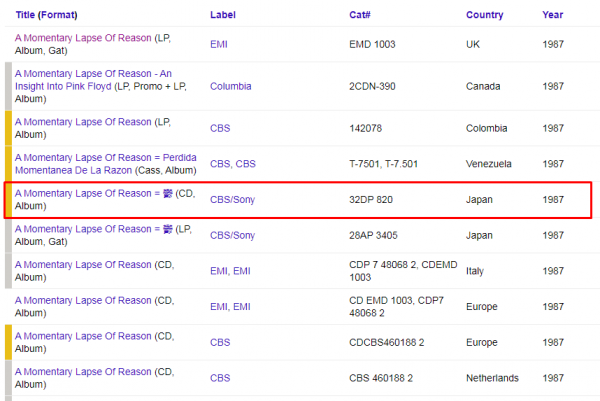Sort by the Country column header
The height and width of the screenshot is (401, 600).
coord(484,15)
